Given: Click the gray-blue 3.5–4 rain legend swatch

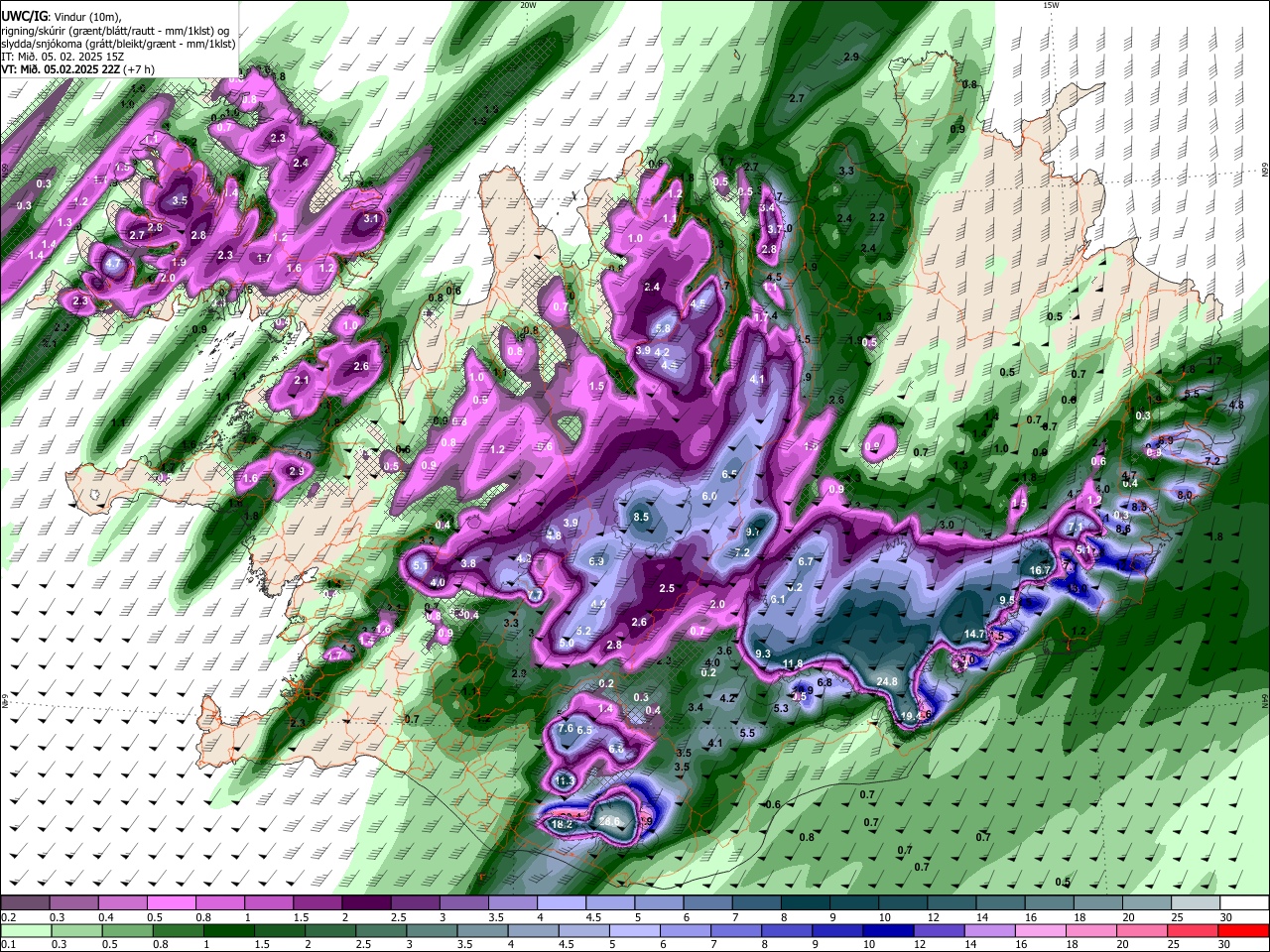Looking at the screenshot, I should pyautogui.click(x=482, y=930).
